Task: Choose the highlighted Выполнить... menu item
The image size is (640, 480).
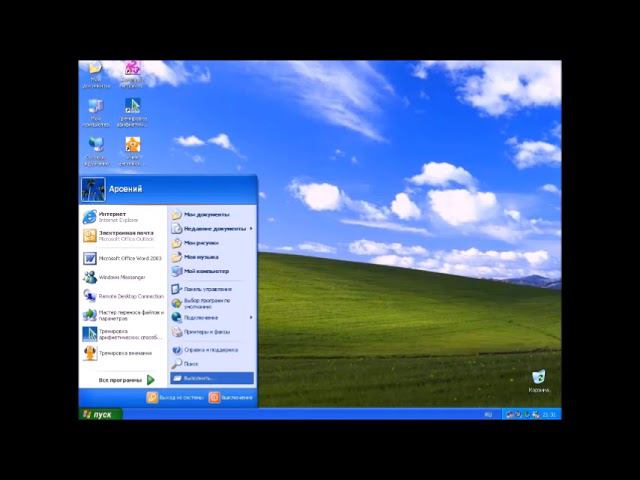Action: click(x=212, y=378)
